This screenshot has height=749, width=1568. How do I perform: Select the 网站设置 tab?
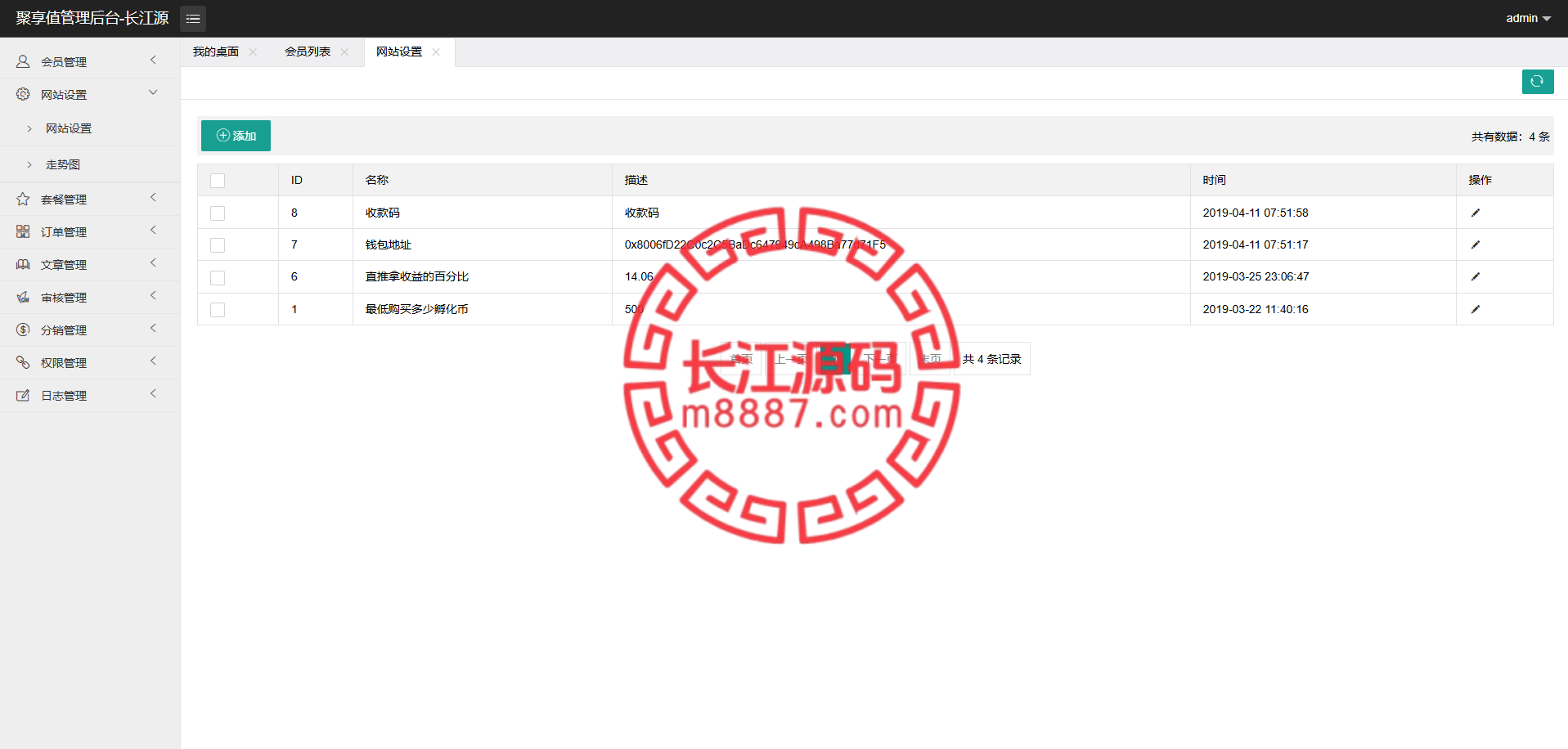click(x=399, y=52)
